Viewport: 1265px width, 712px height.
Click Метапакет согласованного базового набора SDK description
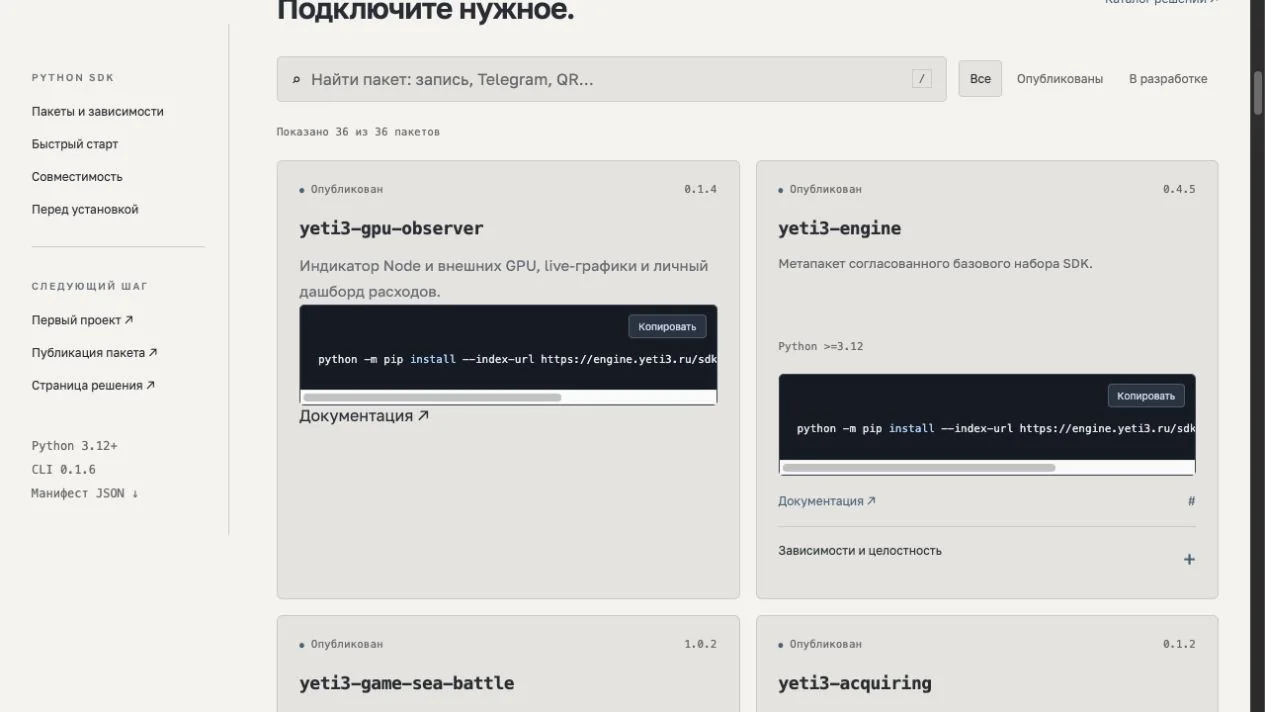(935, 264)
